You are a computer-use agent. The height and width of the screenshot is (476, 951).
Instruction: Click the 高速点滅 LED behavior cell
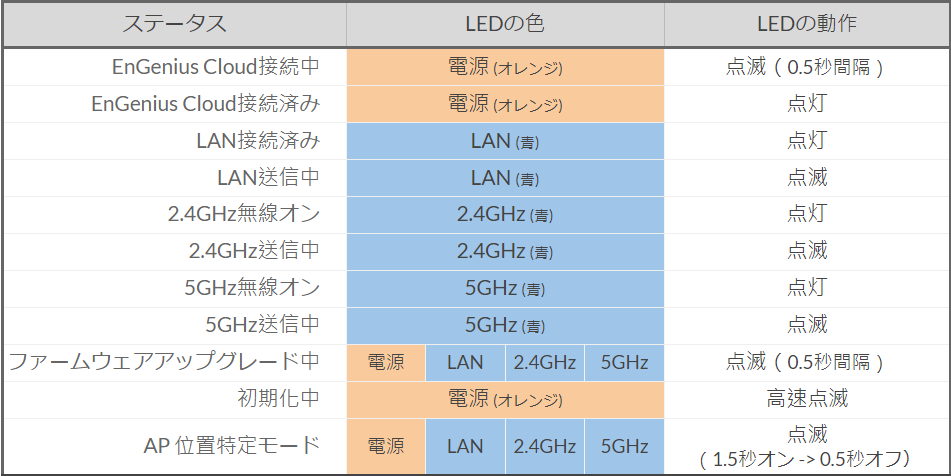(x=806, y=398)
